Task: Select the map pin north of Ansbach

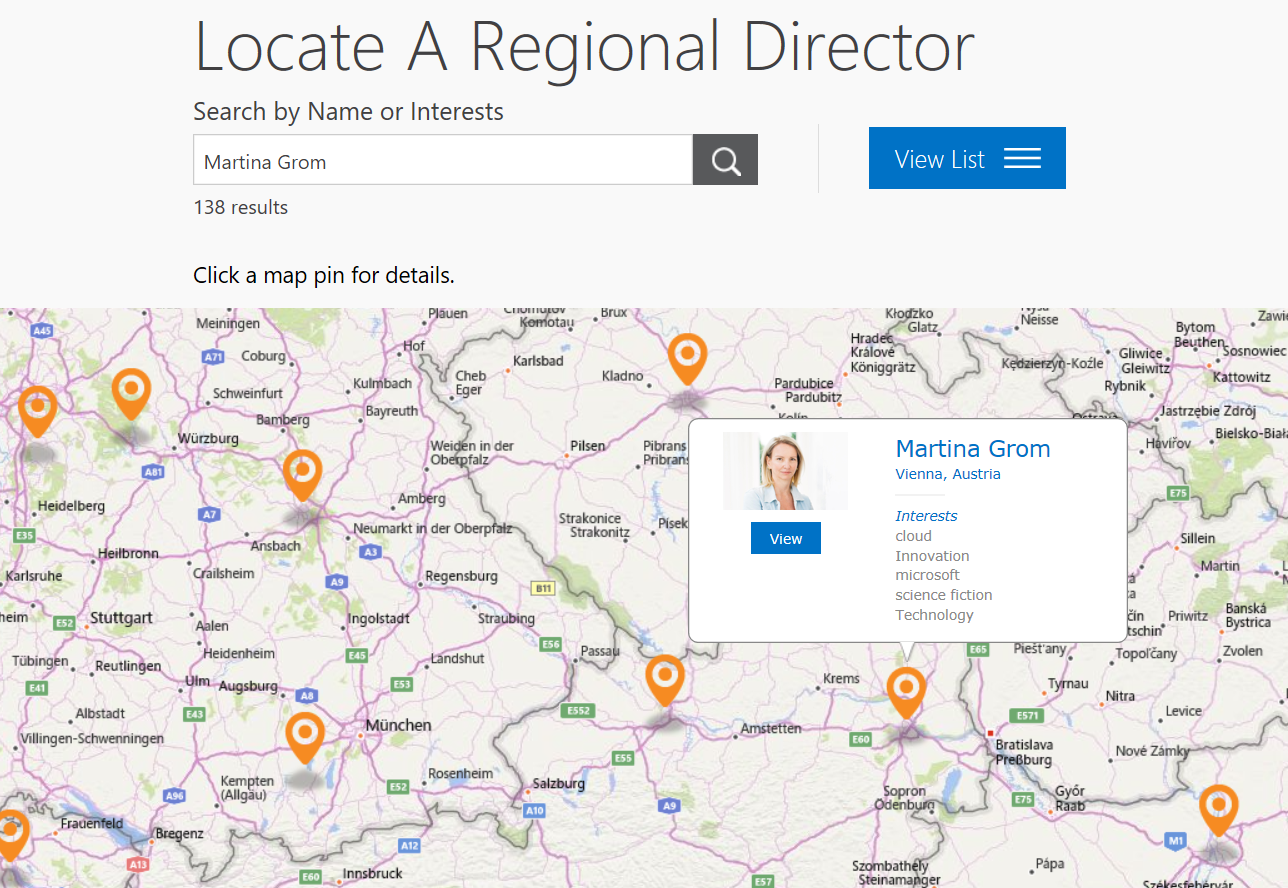Action: pyautogui.click(x=302, y=474)
